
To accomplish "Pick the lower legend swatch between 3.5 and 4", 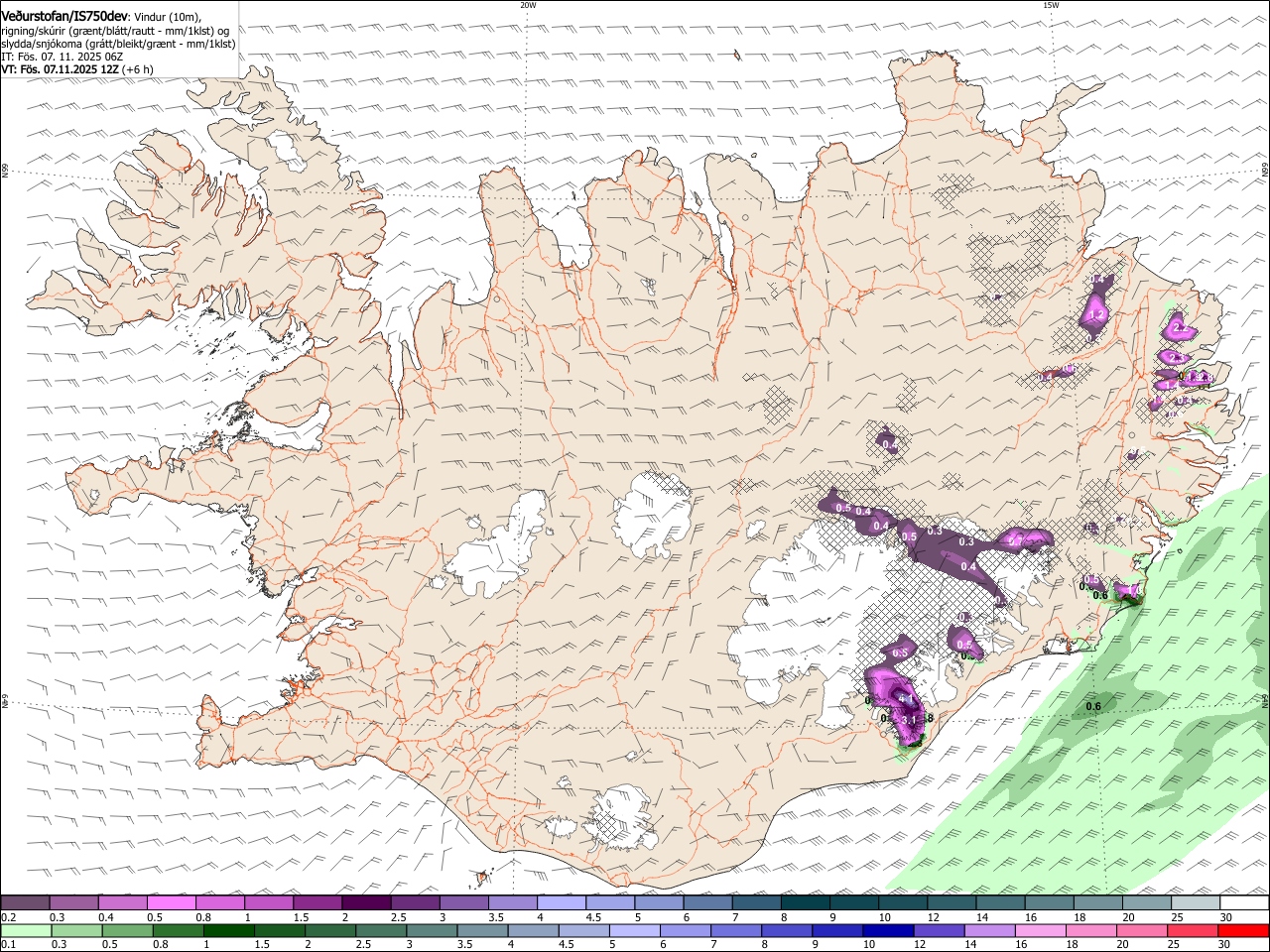I will tap(482, 931).
